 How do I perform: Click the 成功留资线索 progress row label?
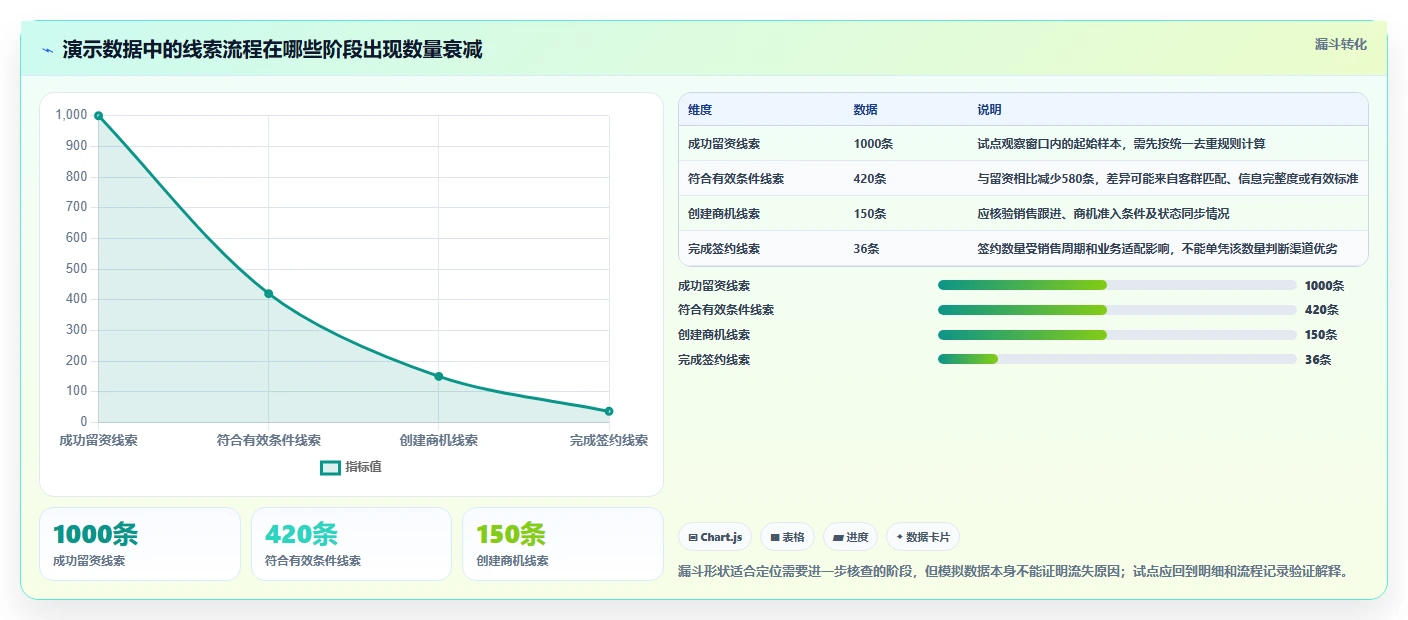(714, 285)
